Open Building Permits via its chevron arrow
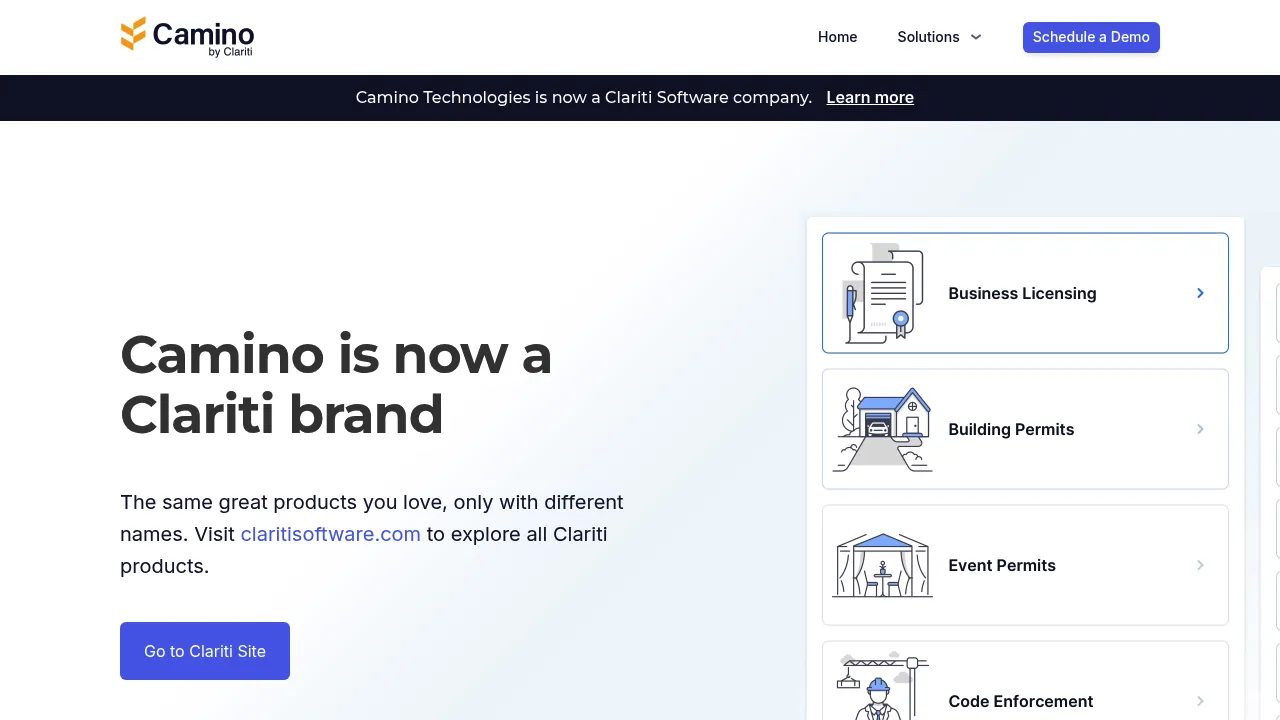Image resolution: width=1280 pixels, height=720 pixels. click(1200, 429)
